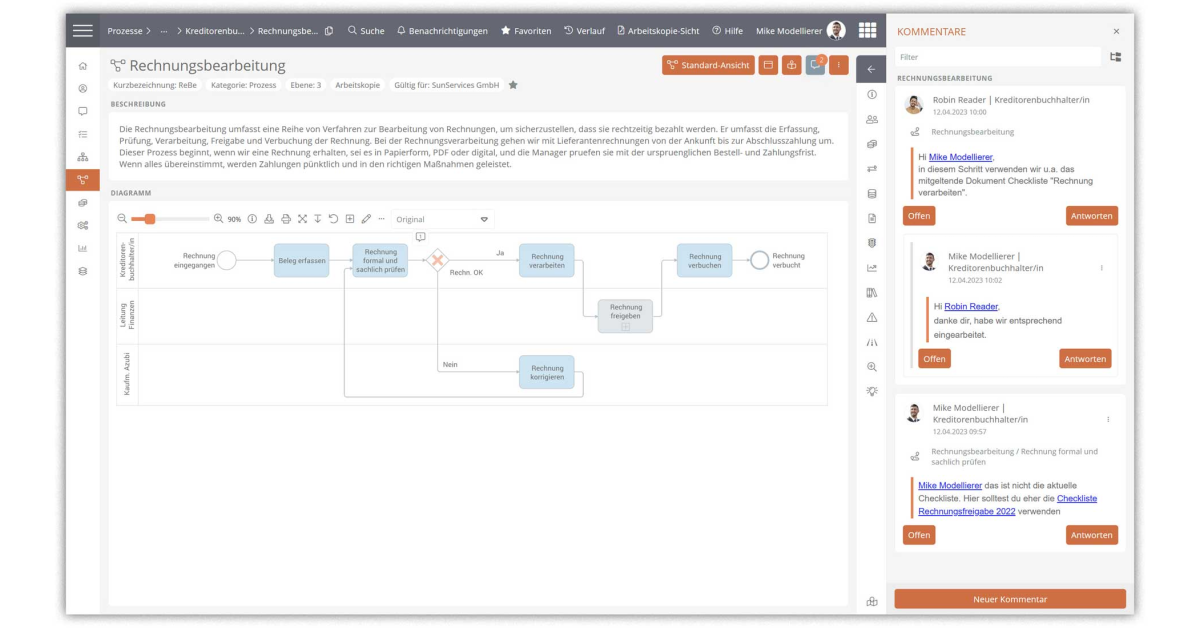This screenshot has width=1200, height=628.
Task: Toggle comment tree view icon beside Filter
Action: (1116, 57)
